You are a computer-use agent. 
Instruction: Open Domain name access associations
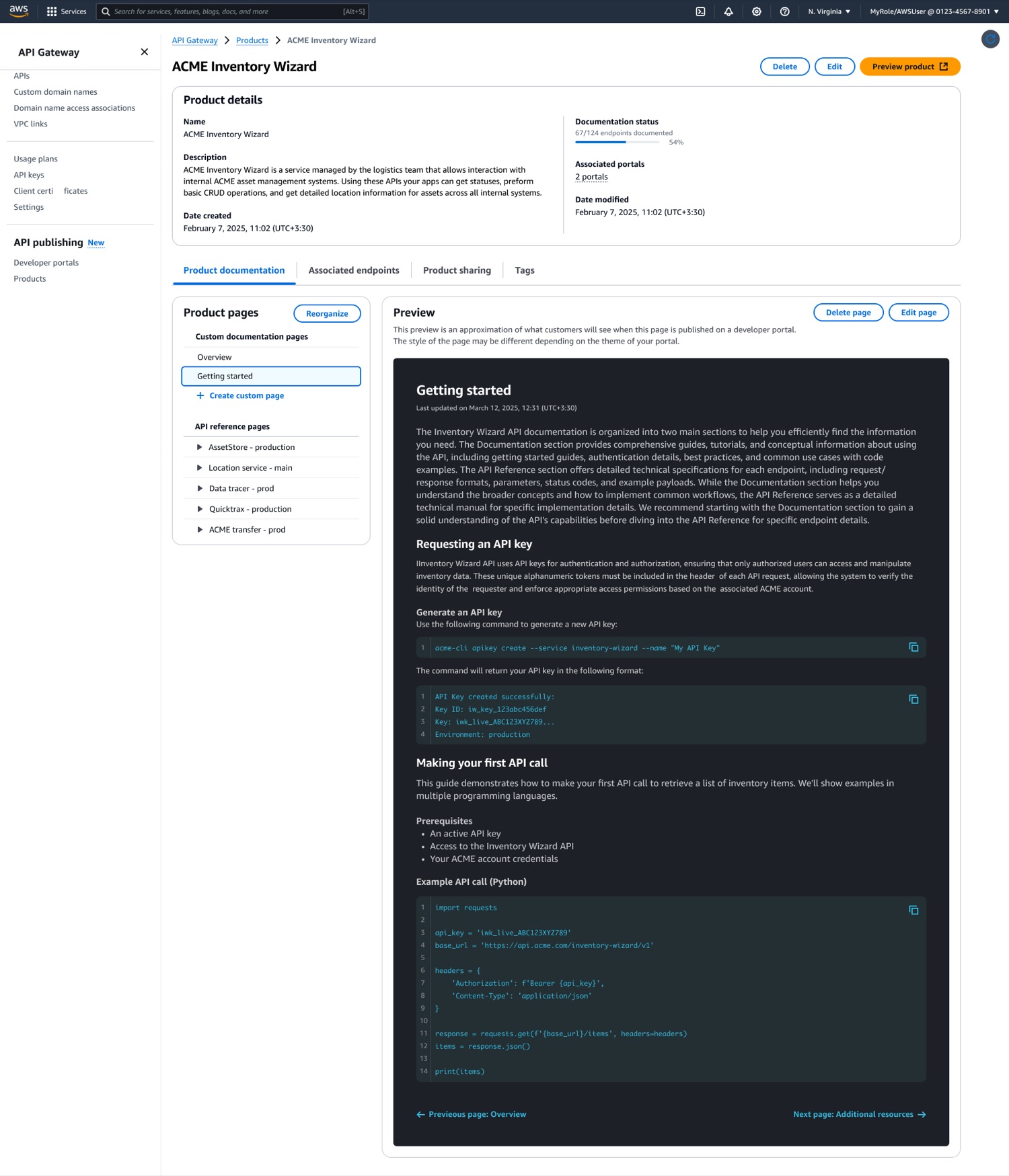pos(74,108)
